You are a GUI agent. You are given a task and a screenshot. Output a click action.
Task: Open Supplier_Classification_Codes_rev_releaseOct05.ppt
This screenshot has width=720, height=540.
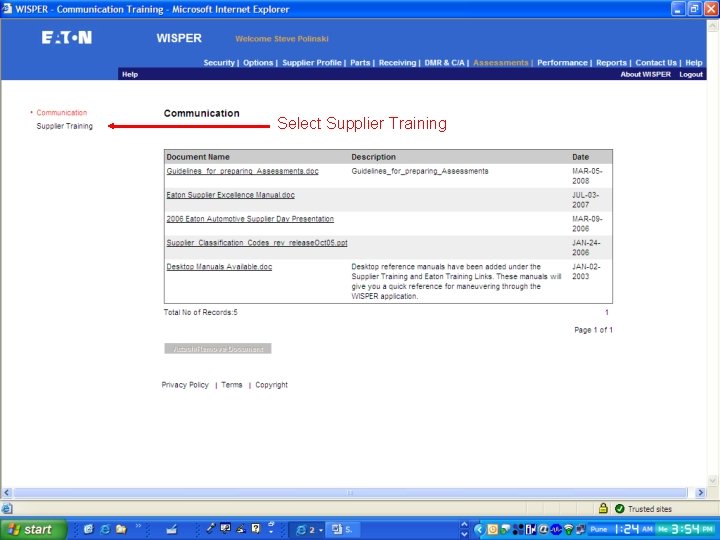pos(257,242)
